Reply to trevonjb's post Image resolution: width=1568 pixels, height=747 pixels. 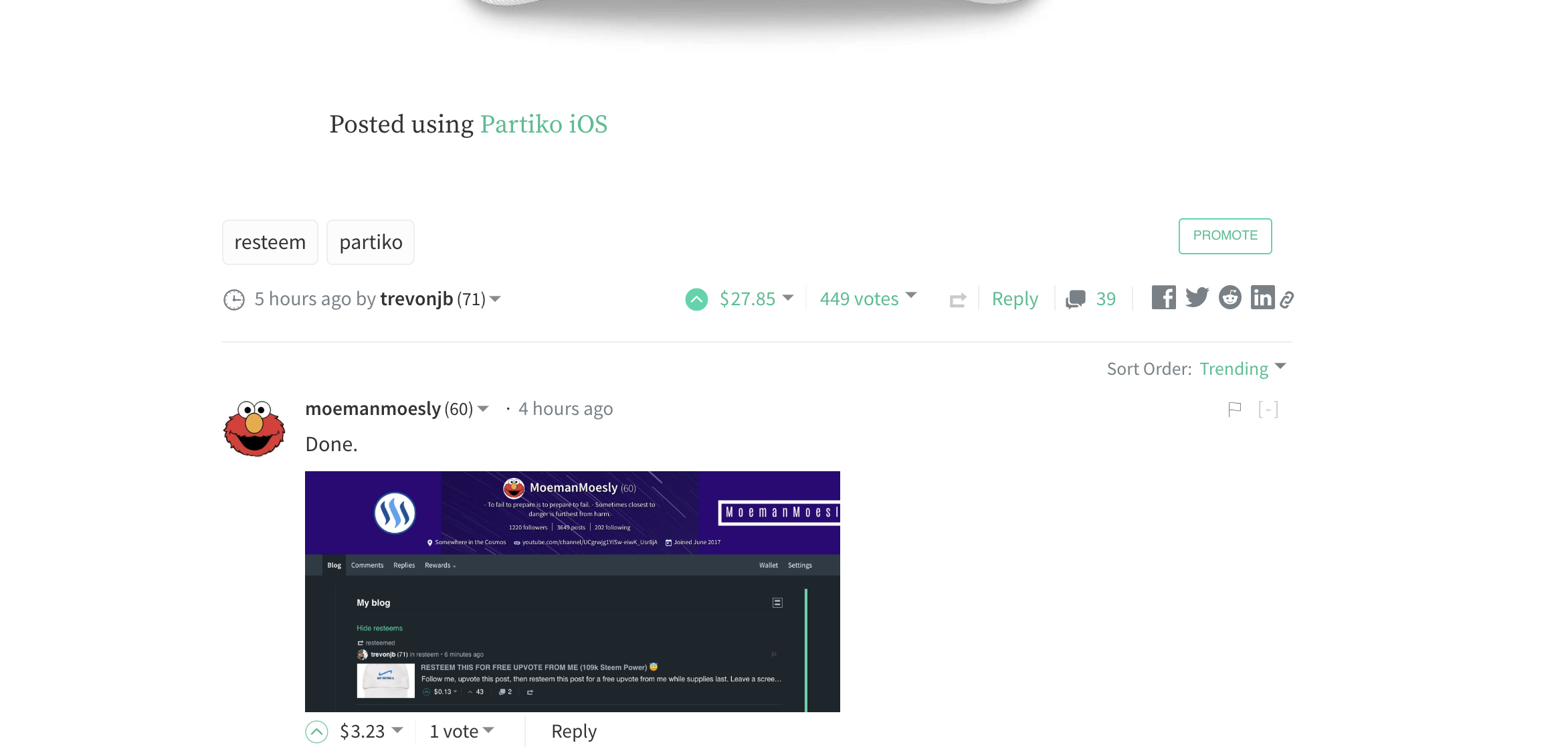click(x=1014, y=299)
